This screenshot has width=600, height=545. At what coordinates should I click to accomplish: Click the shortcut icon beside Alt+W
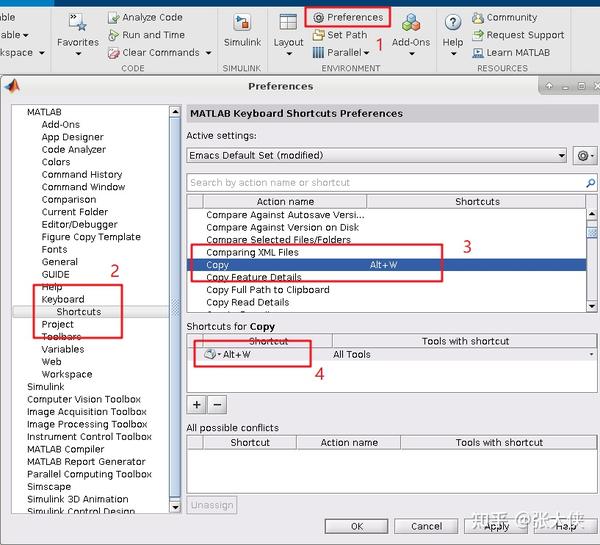tap(210, 354)
